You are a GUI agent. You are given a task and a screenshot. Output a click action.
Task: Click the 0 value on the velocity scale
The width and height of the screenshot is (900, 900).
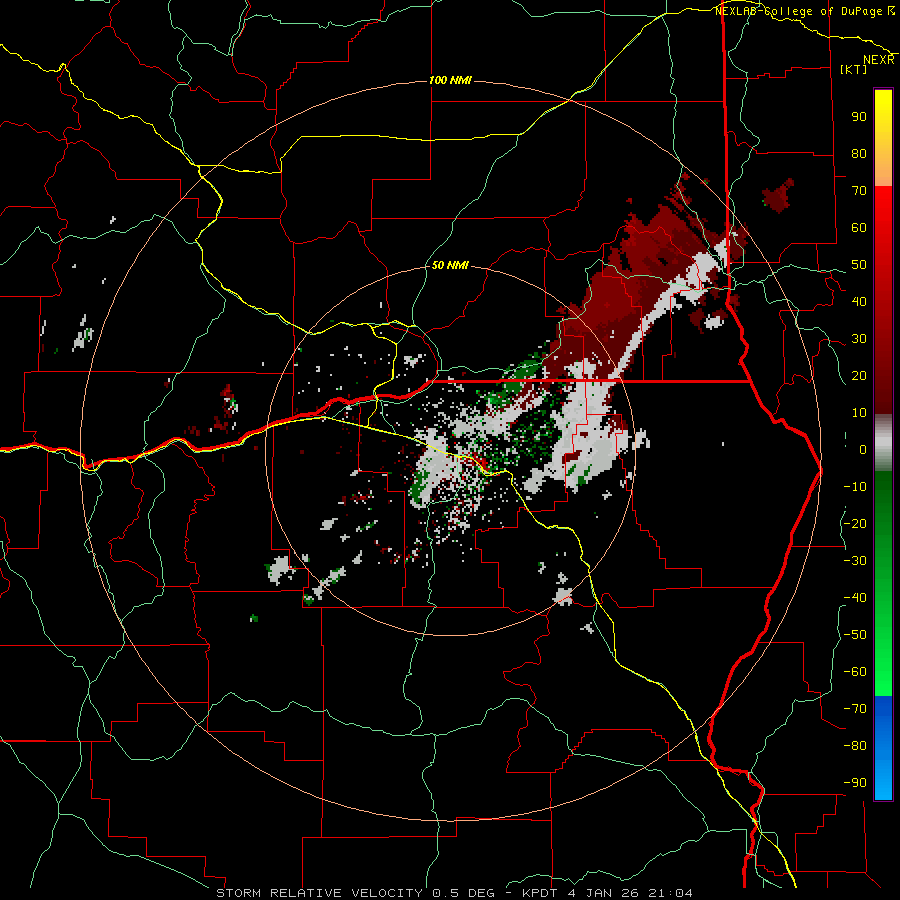[863, 450]
